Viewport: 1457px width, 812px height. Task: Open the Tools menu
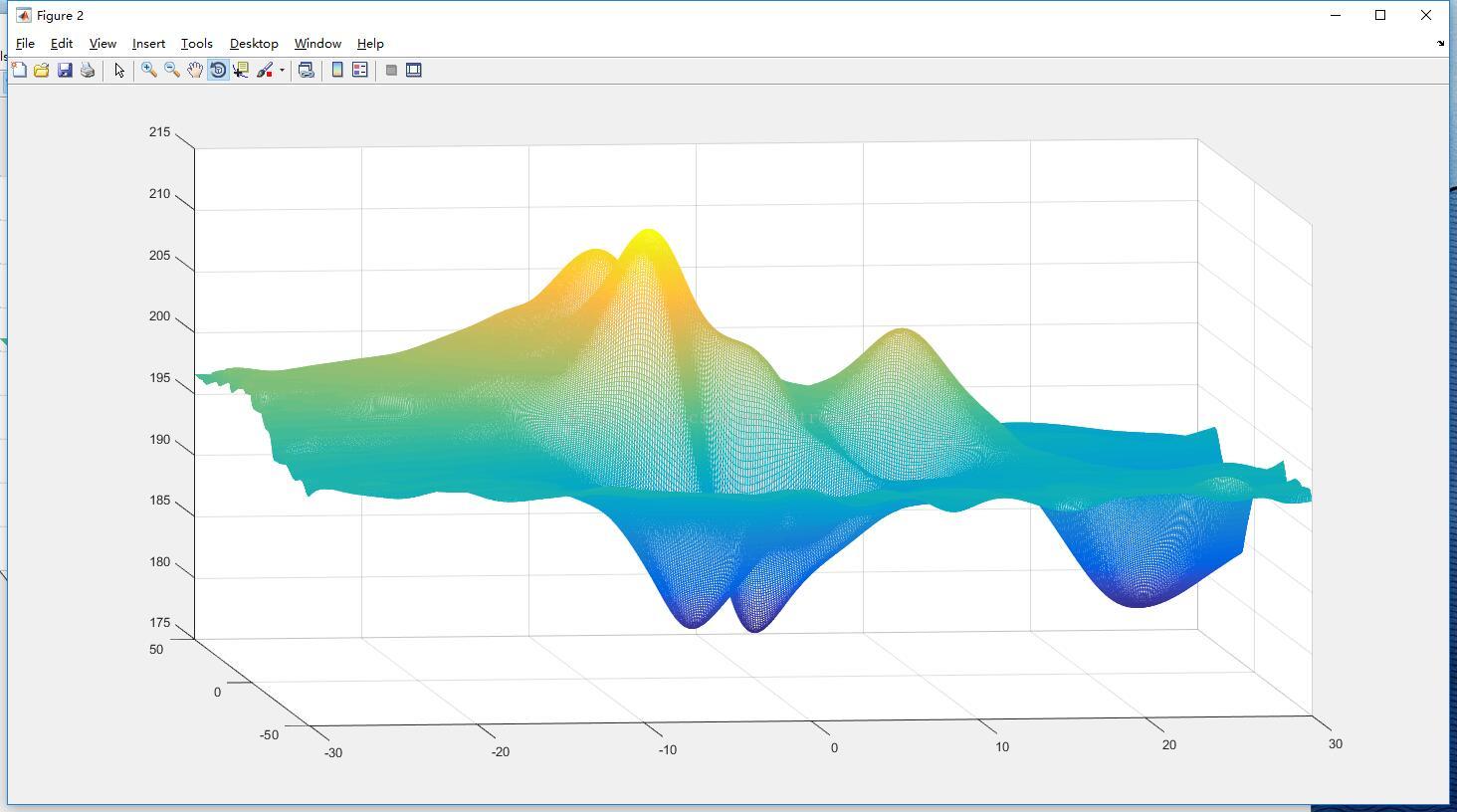(x=197, y=44)
